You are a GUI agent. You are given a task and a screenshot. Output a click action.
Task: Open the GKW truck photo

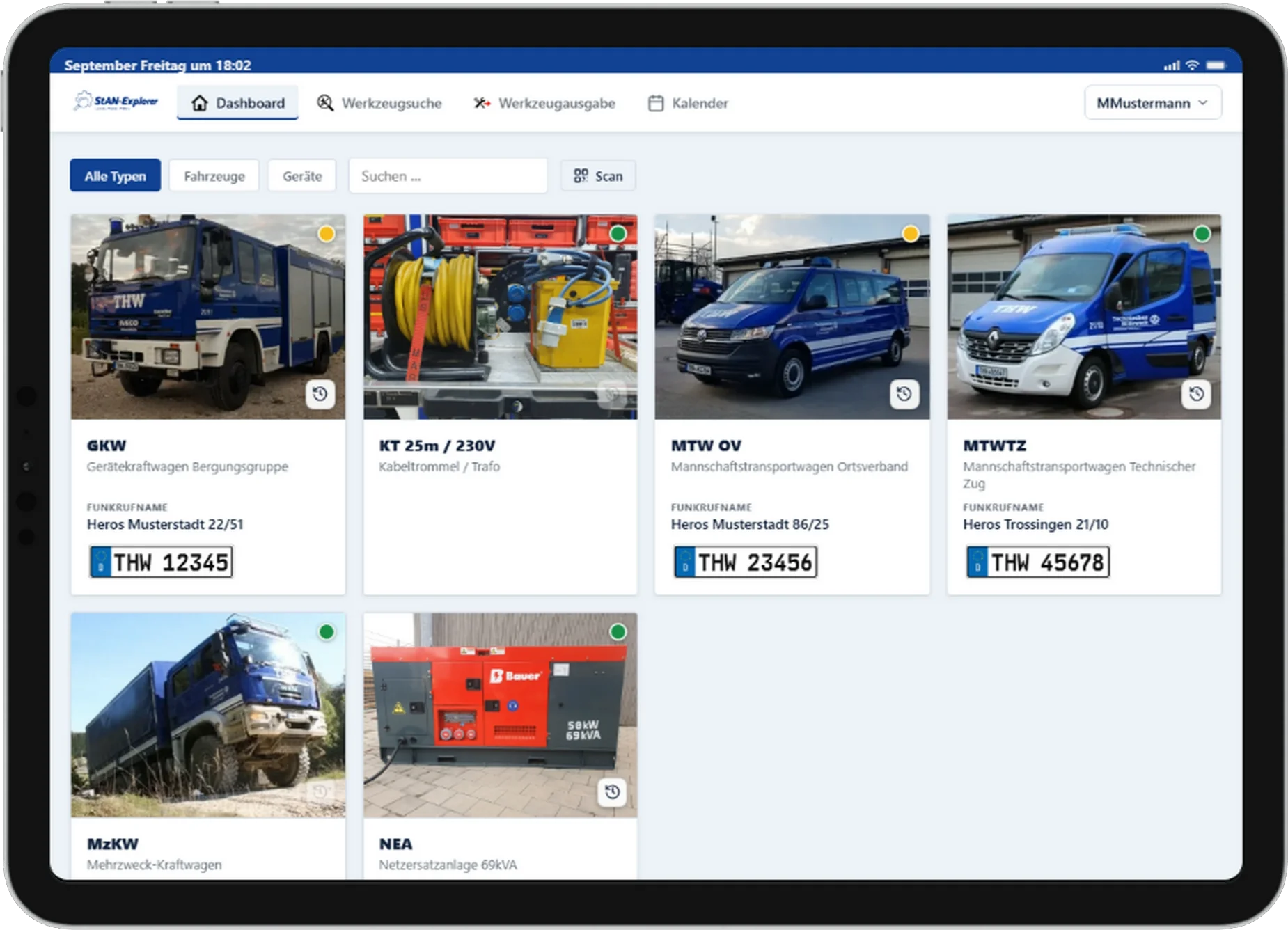(x=208, y=317)
